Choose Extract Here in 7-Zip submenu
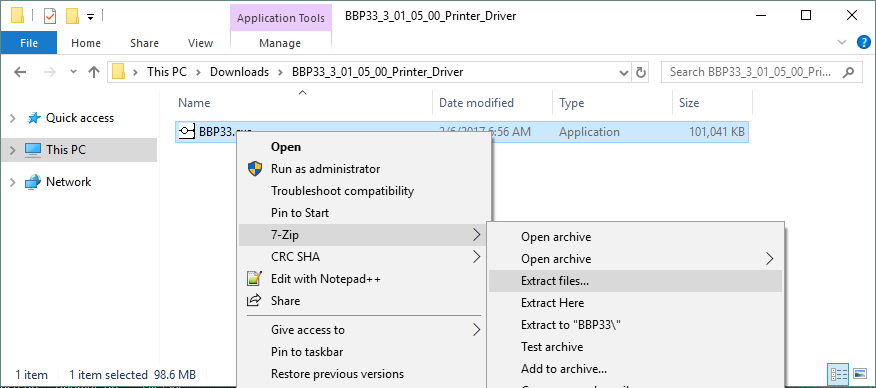This screenshot has height=388, width=876. [635, 303]
